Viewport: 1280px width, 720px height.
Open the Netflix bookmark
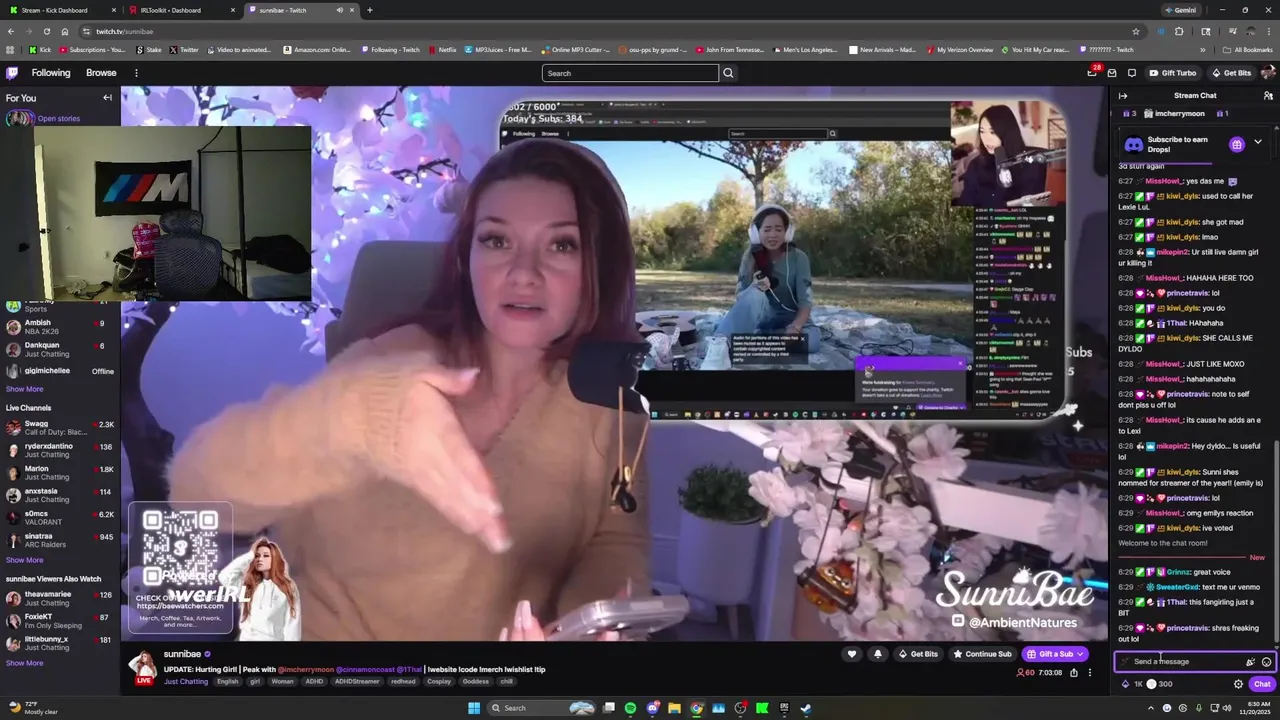coord(442,49)
